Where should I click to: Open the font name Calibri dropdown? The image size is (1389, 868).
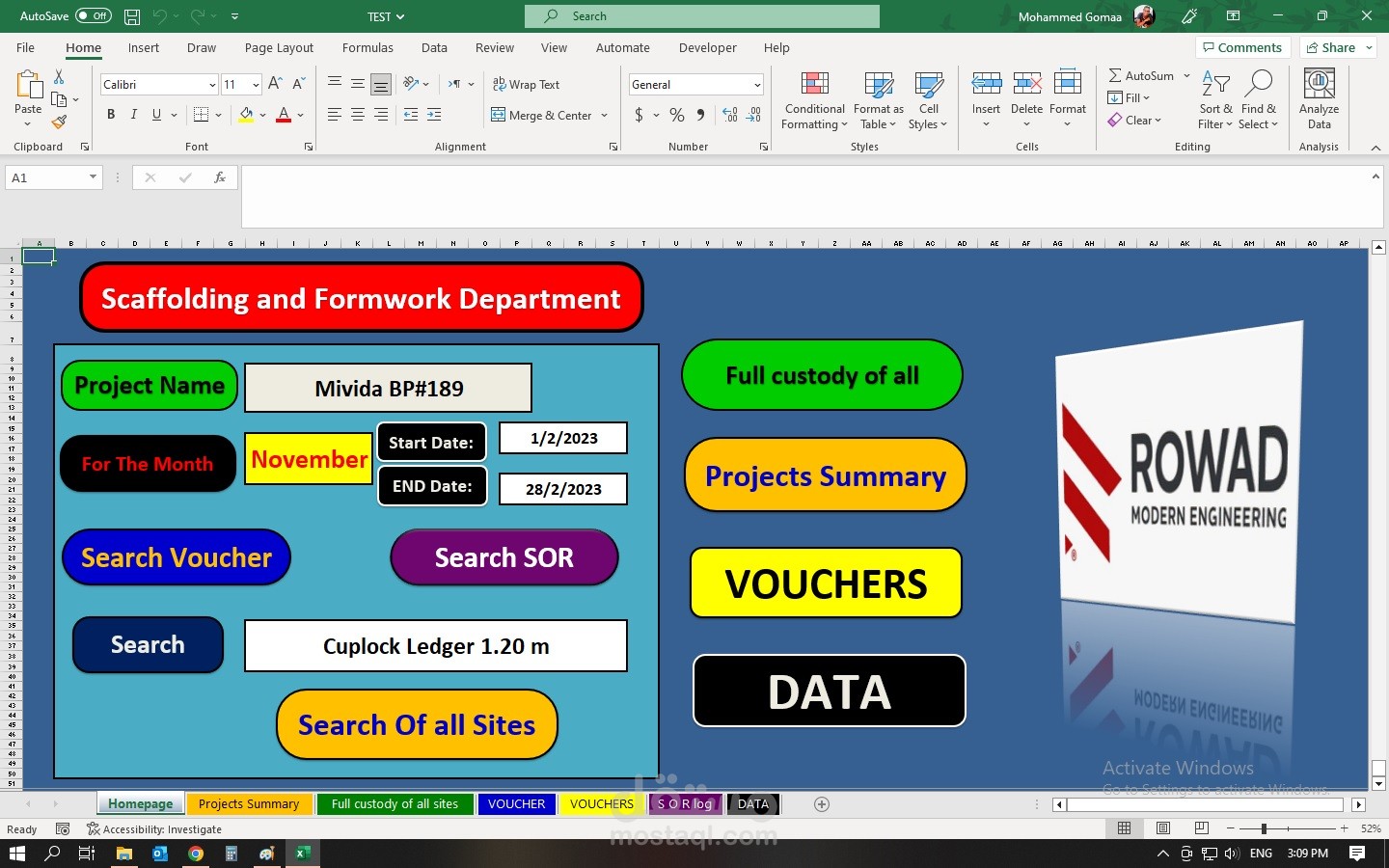click(x=212, y=85)
